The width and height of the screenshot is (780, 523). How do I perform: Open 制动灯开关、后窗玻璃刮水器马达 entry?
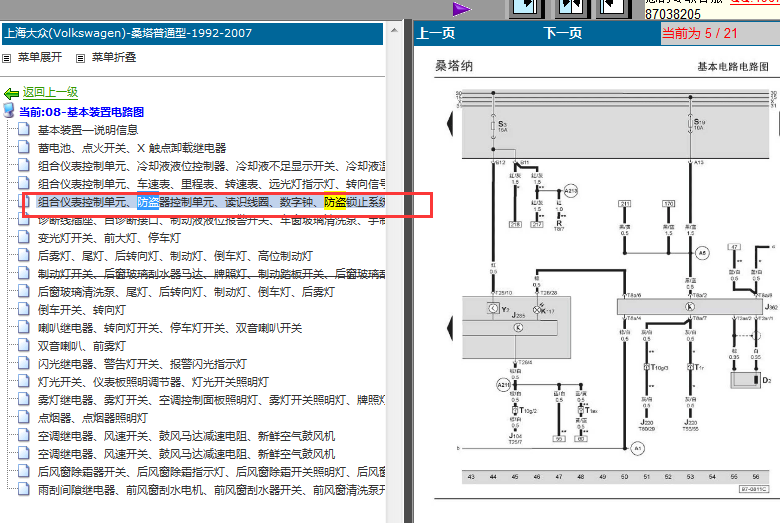tap(211, 274)
